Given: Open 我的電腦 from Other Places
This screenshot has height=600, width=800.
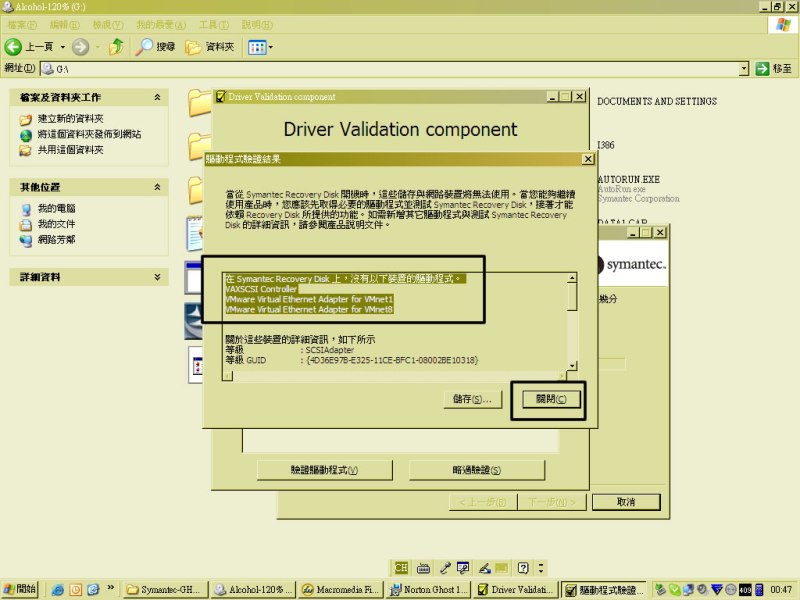Looking at the screenshot, I should pos(56,208).
